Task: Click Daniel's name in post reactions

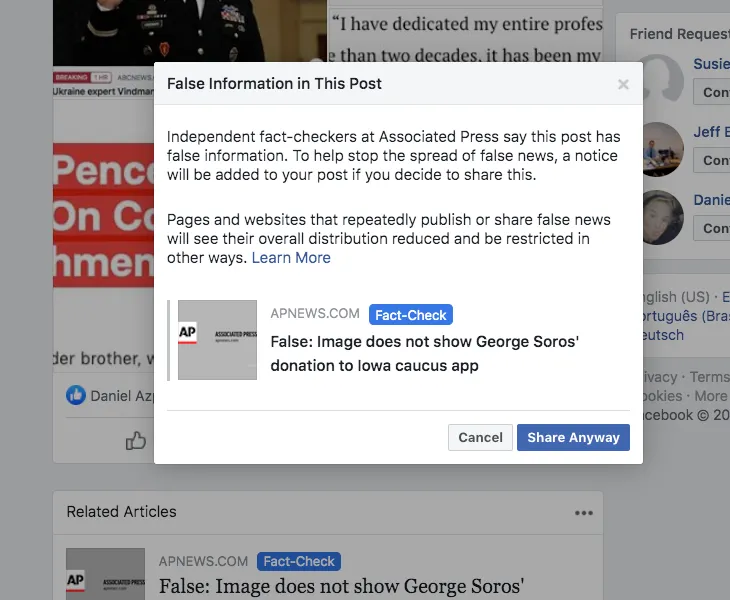Action: click(122, 396)
